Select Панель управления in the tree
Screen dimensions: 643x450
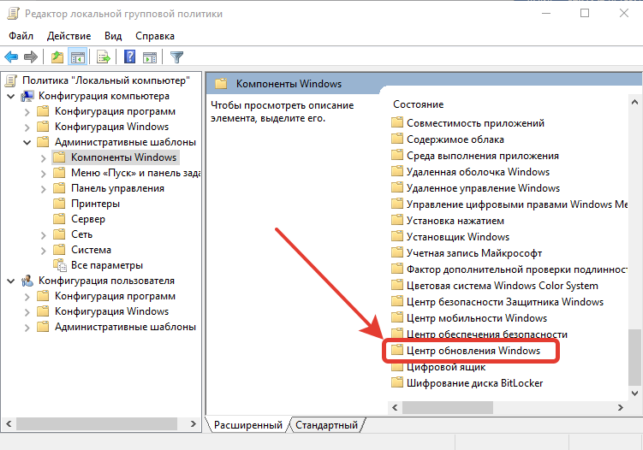pyautogui.click(x=118, y=188)
